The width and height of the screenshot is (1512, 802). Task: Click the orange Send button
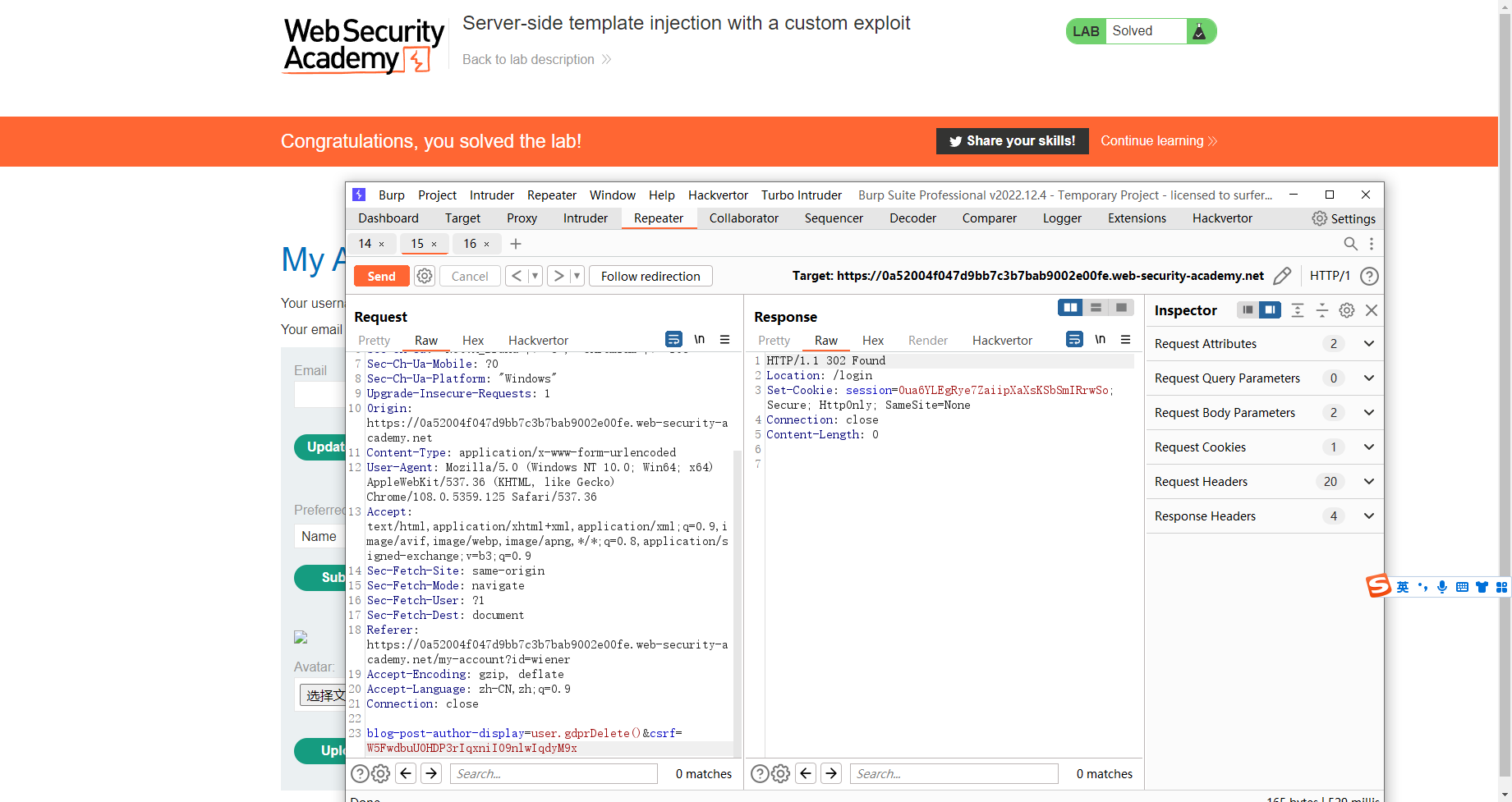[x=381, y=276]
